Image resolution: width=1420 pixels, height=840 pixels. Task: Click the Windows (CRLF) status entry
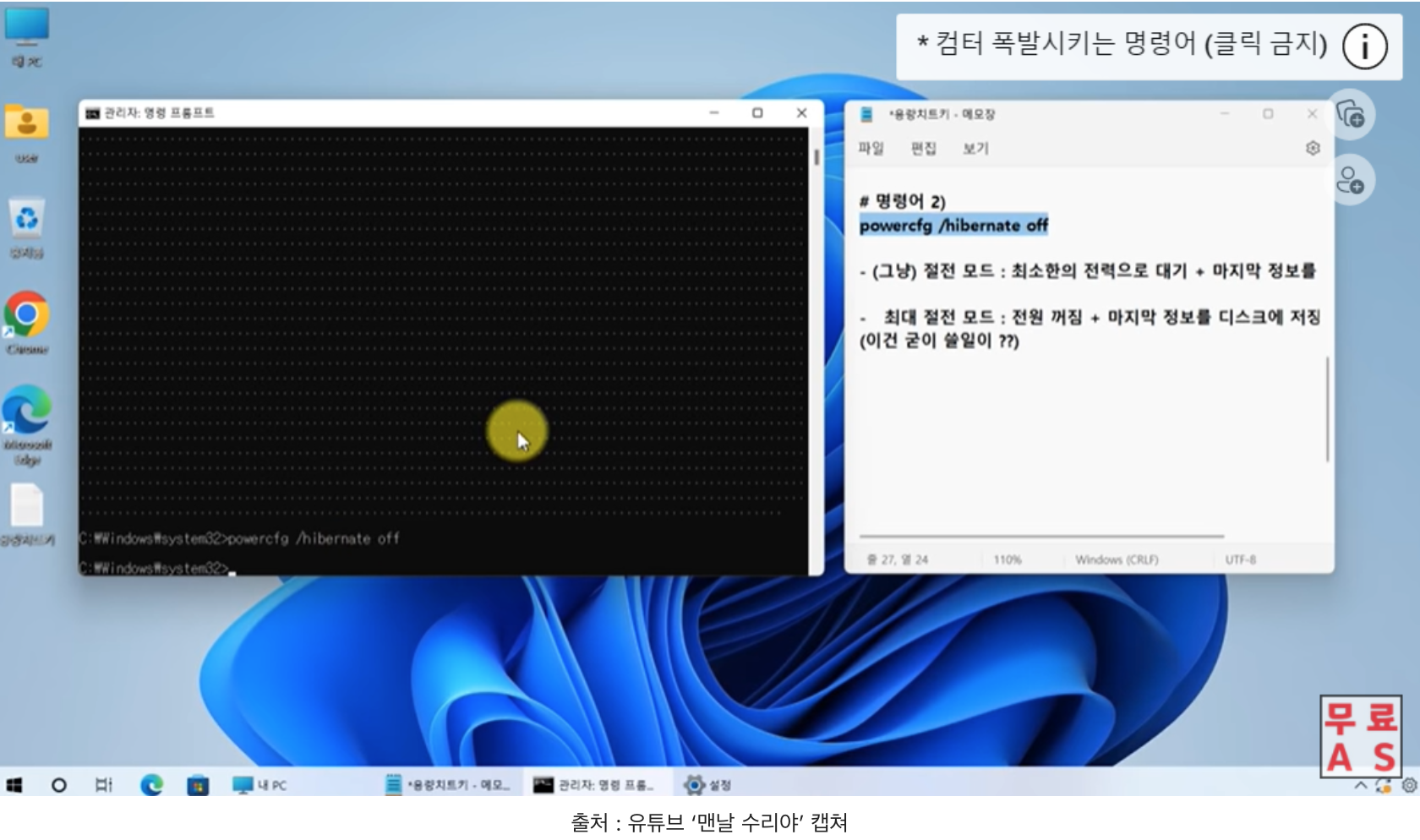click(x=1117, y=559)
